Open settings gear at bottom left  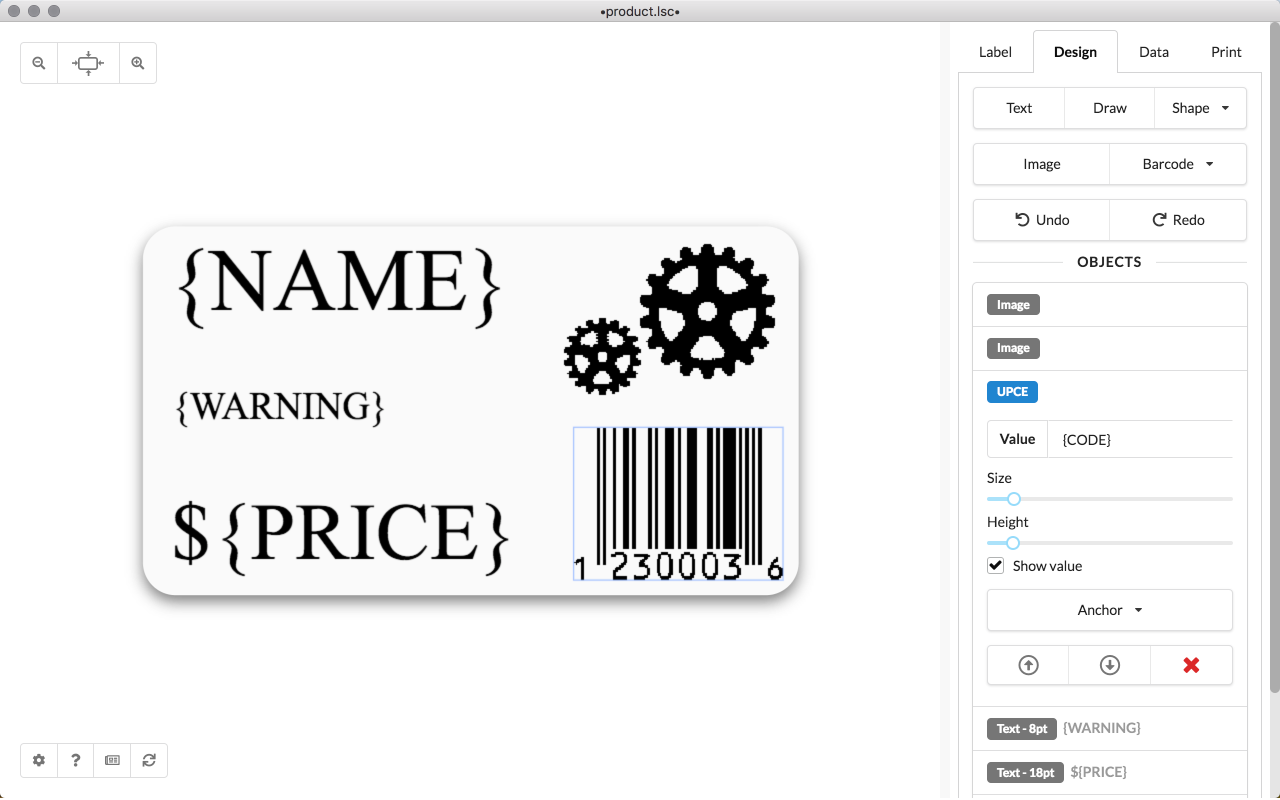coord(39,760)
